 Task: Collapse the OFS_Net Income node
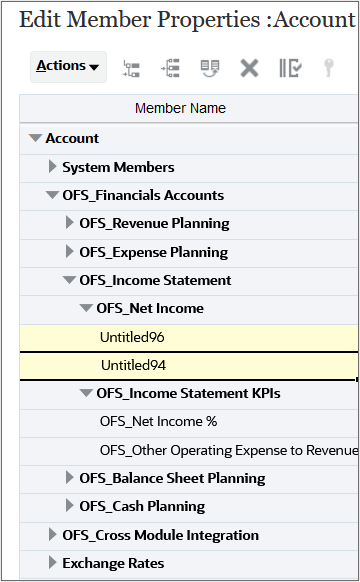(x=86, y=308)
